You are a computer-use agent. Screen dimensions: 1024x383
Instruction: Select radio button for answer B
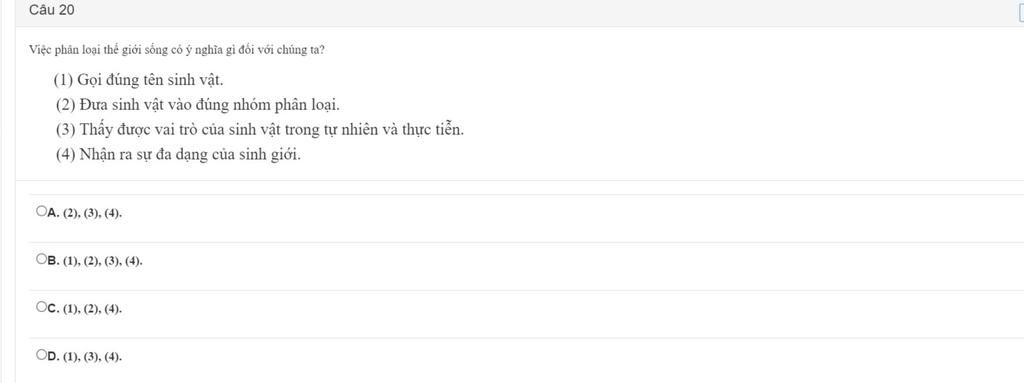click(42, 259)
